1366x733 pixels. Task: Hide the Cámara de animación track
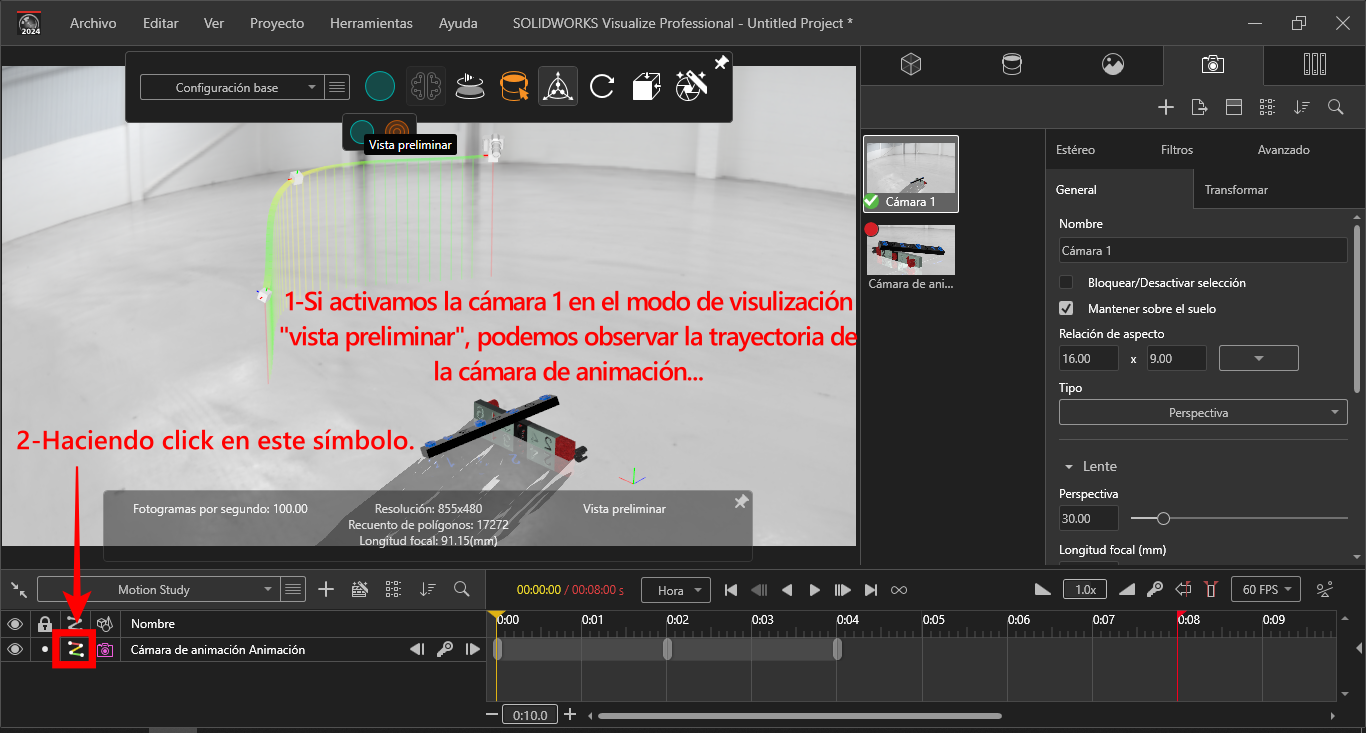15,650
